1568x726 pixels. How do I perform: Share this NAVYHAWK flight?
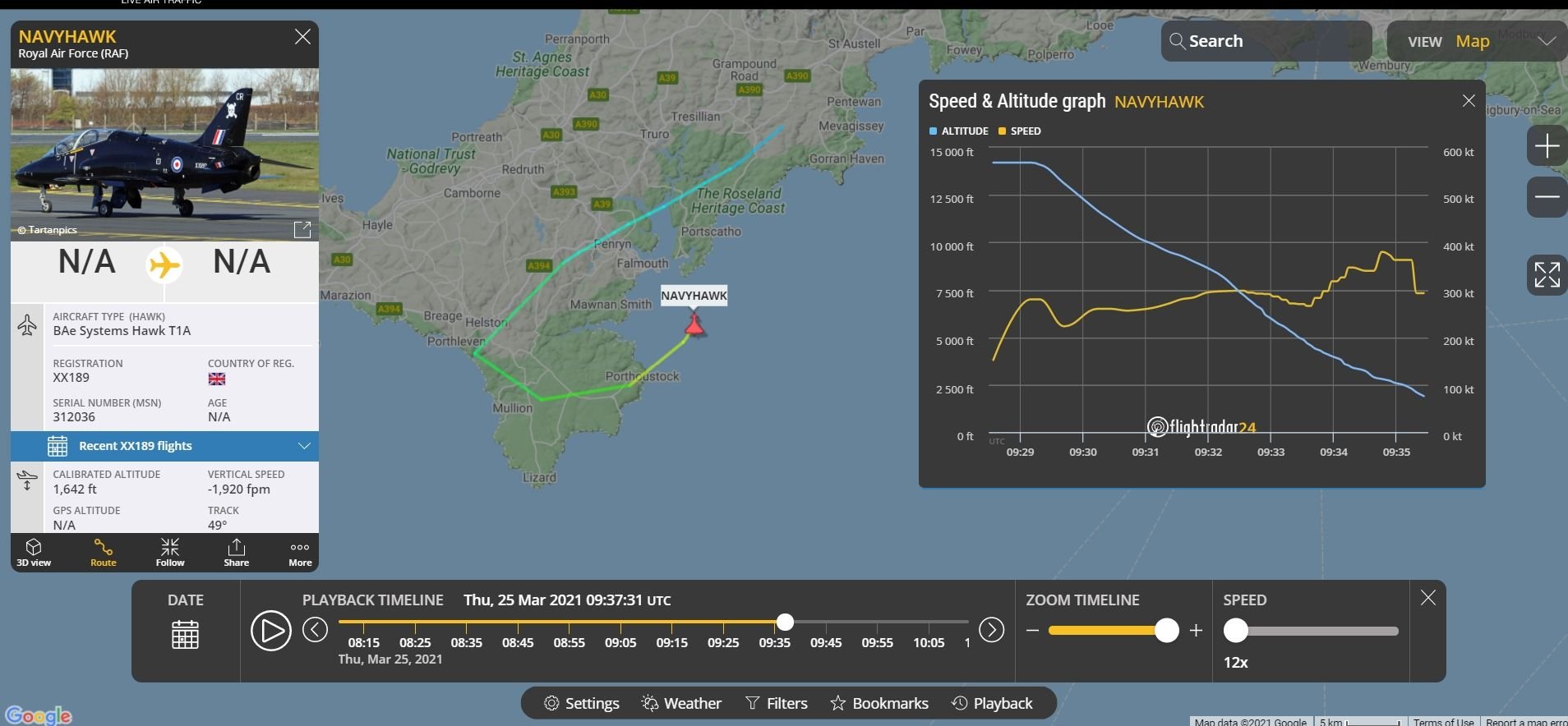(x=236, y=553)
